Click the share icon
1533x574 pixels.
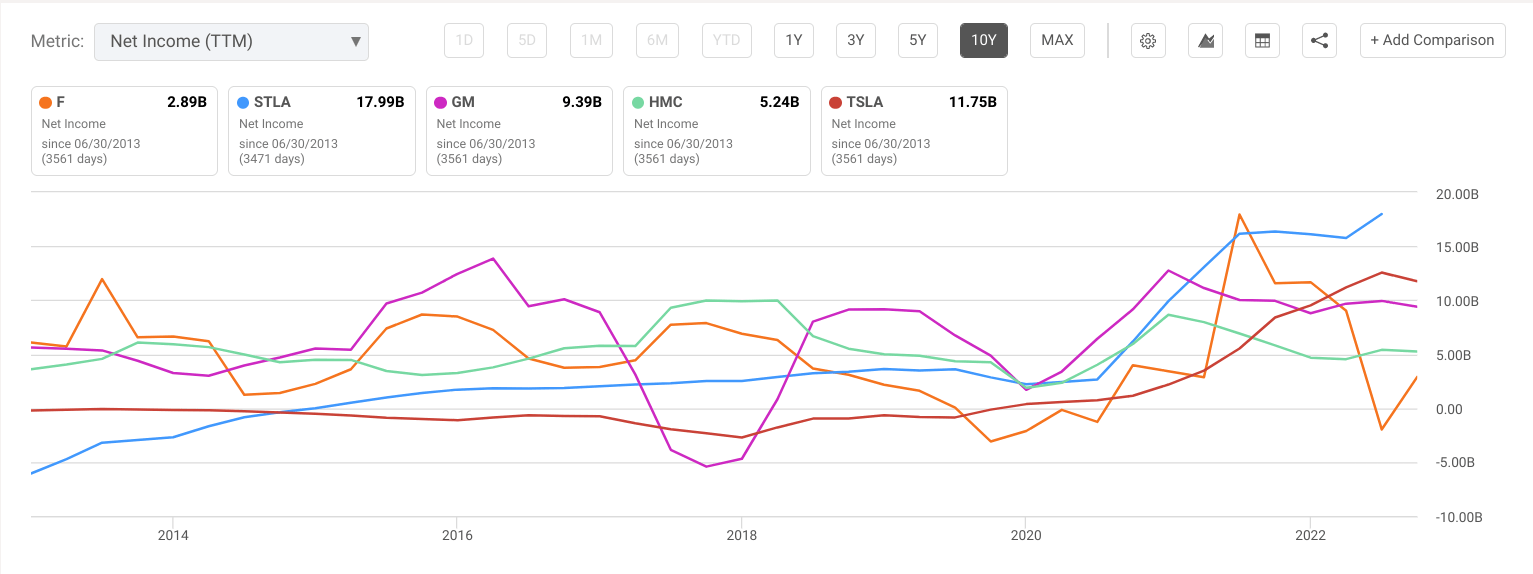(1320, 41)
